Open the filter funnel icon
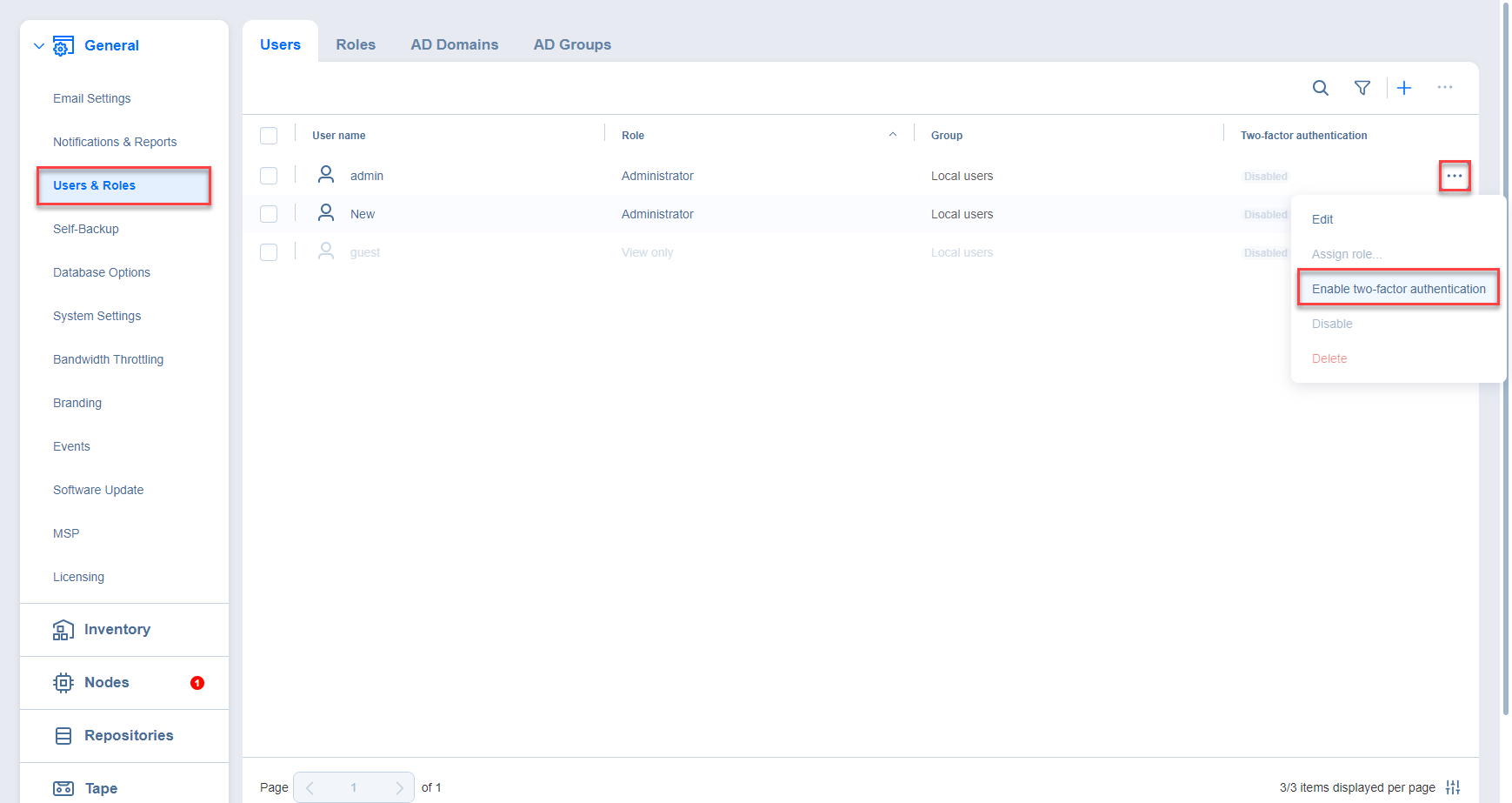The image size is (1512, 803). pyautogui.click(x=1362, y=88)
